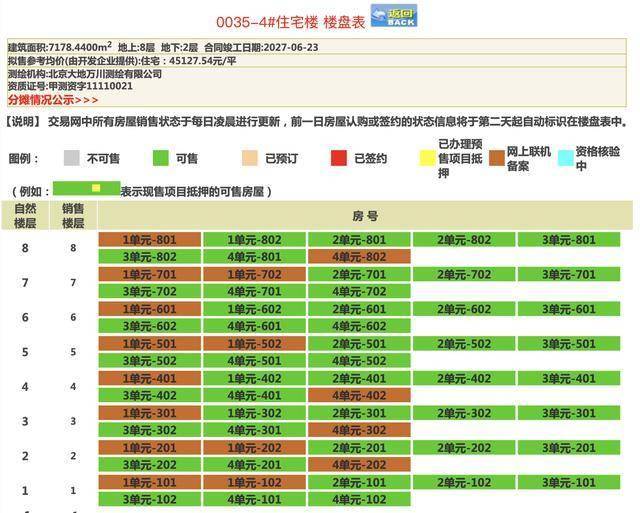Click unit 4单元-402 on floor 4
Image resolution: width=640 pixels, height=513 pixels.
tap(359, 396)
